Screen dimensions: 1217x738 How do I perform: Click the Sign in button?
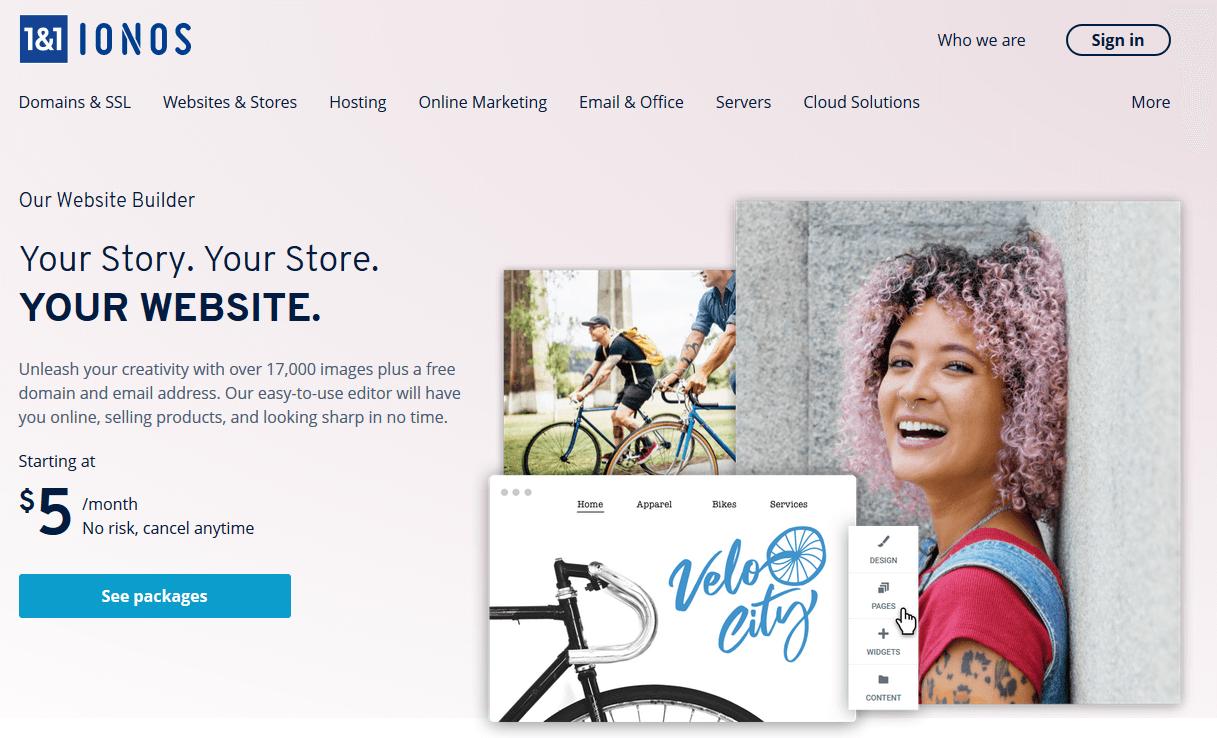(x=1118, y=40)
